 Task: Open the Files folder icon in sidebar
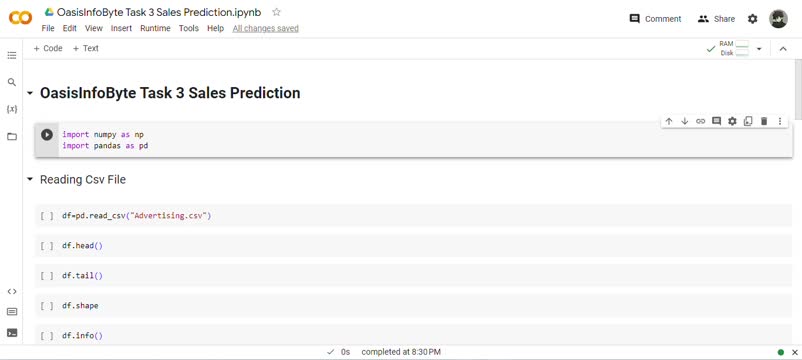click(12, 137)
